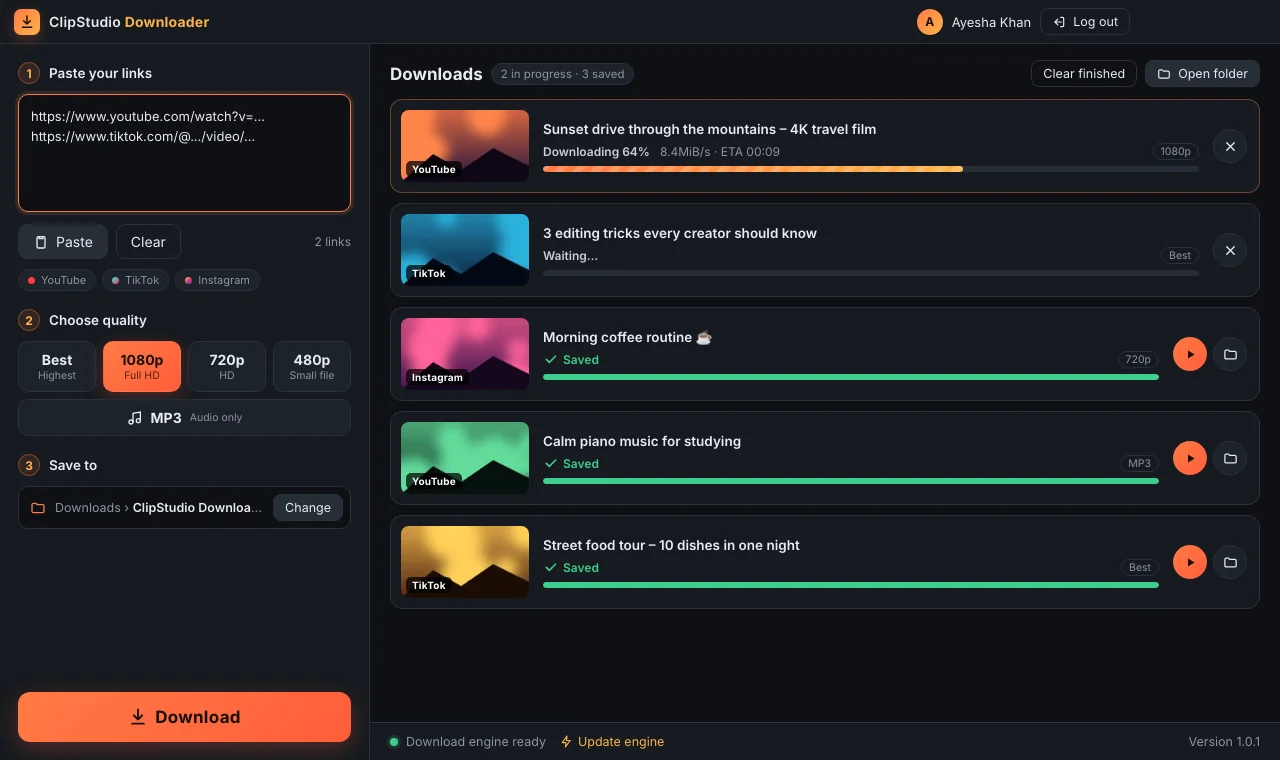The image size is (1280, 760).
Task: Play the Morning coffee routine video
Action: [1190, 354]
